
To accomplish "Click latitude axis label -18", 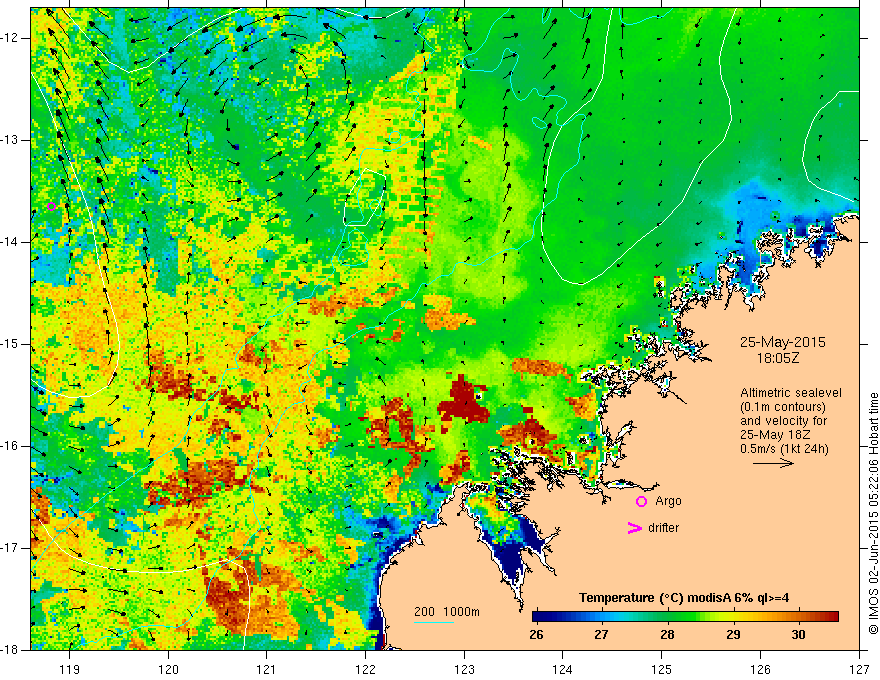I will pyautogui.click(x=10, y=650).
